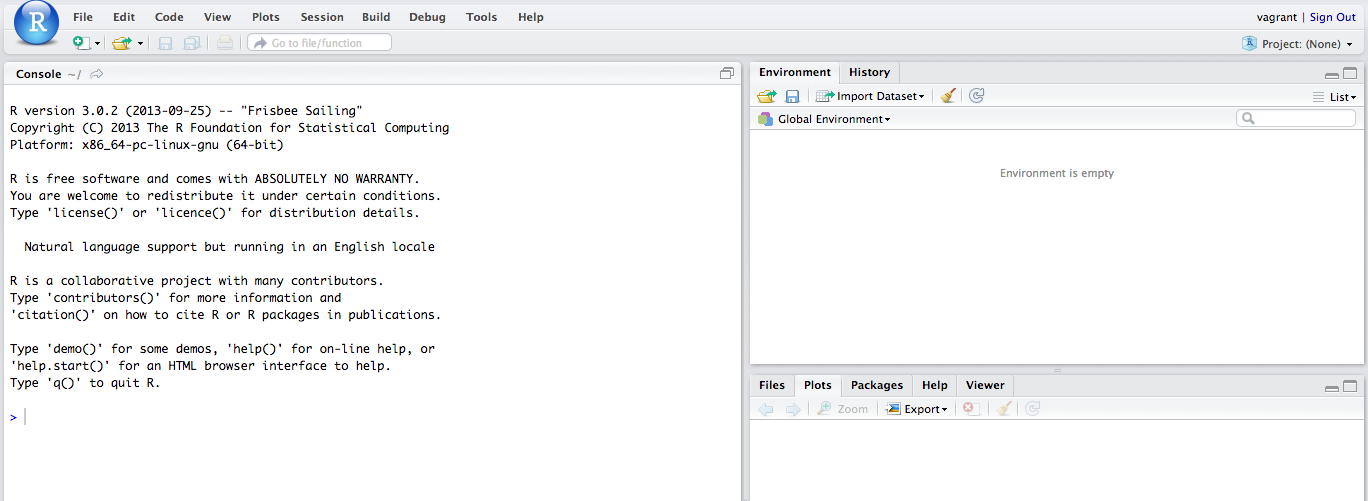Minimize the Environment pane
Screen dimensions: 1368x501
tap(1332, 75)
